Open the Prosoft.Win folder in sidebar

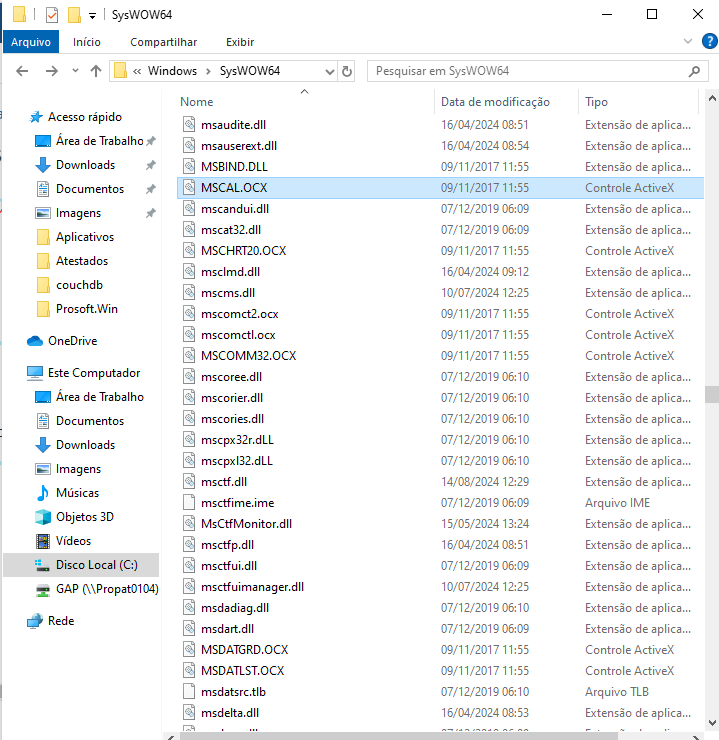click(x=87, y=309)
